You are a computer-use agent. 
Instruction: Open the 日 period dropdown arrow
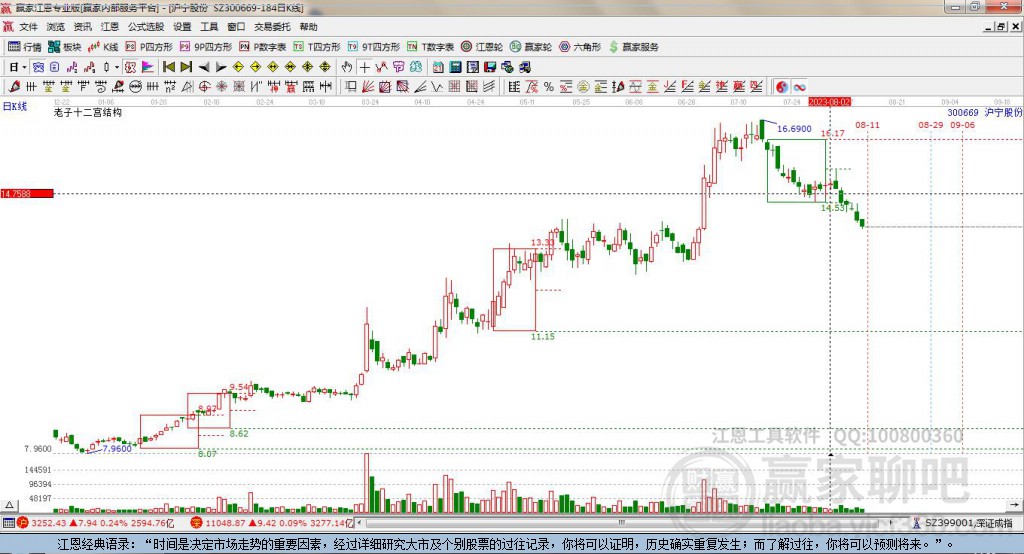24,67
